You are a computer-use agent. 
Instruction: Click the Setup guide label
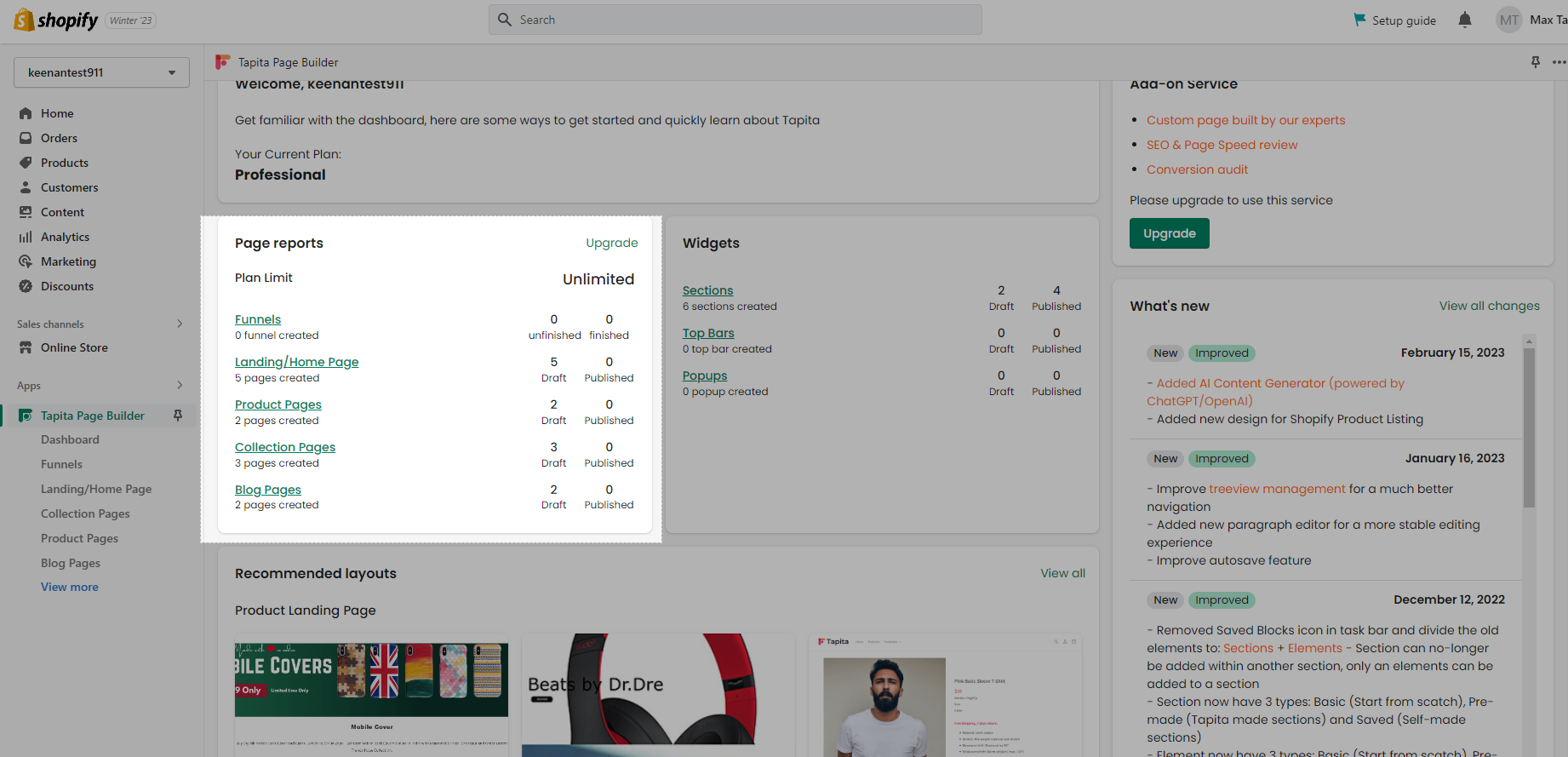point(1404,20)
